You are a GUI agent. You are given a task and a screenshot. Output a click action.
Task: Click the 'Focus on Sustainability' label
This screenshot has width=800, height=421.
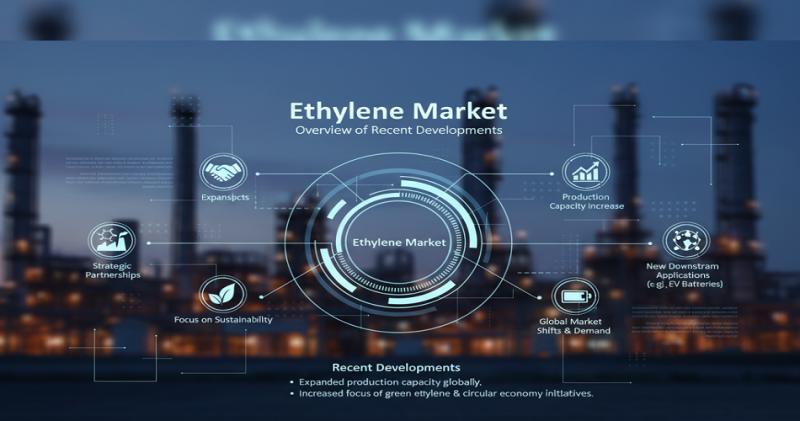[x=223, y=320]
